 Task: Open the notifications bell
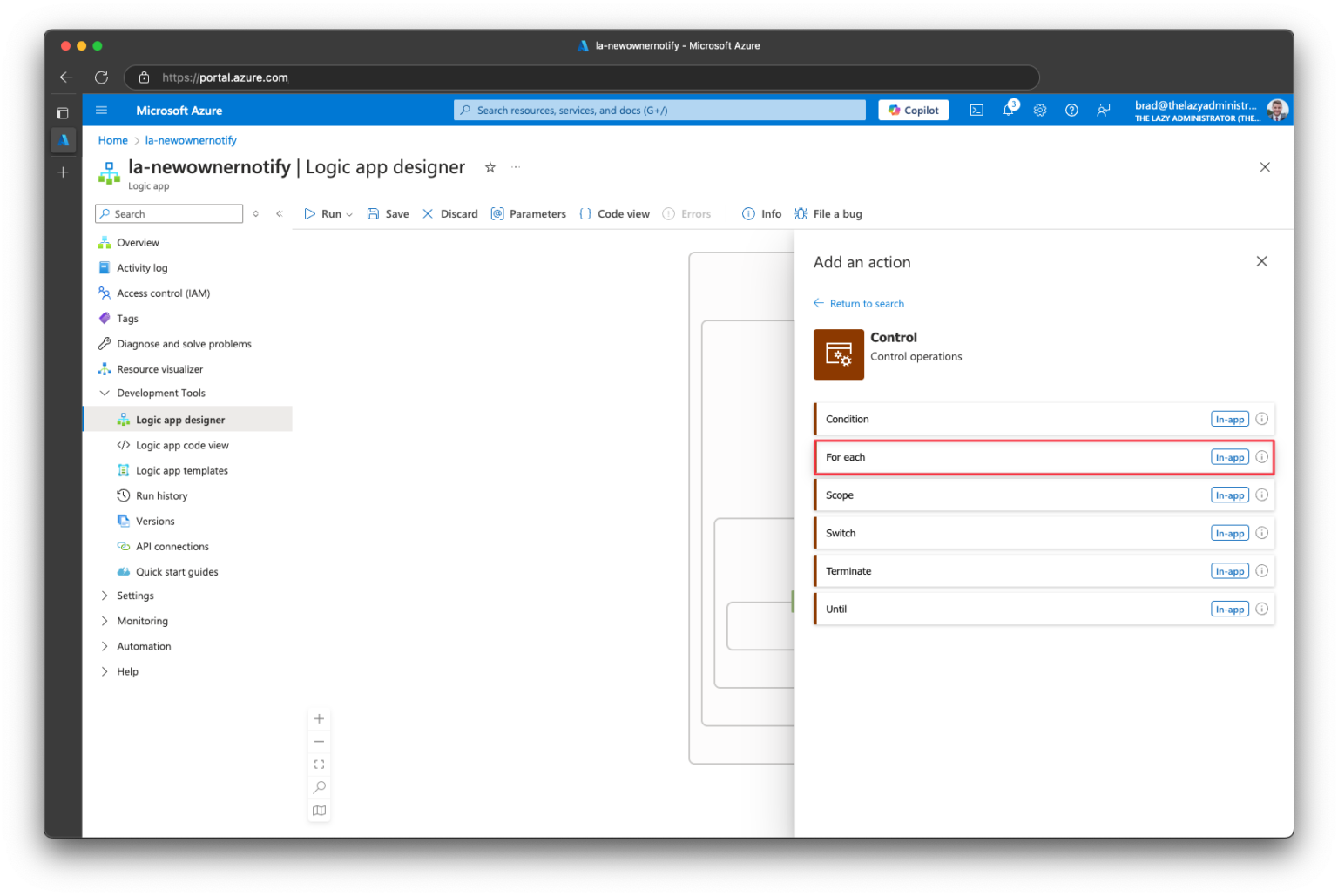click(1009, 110)
